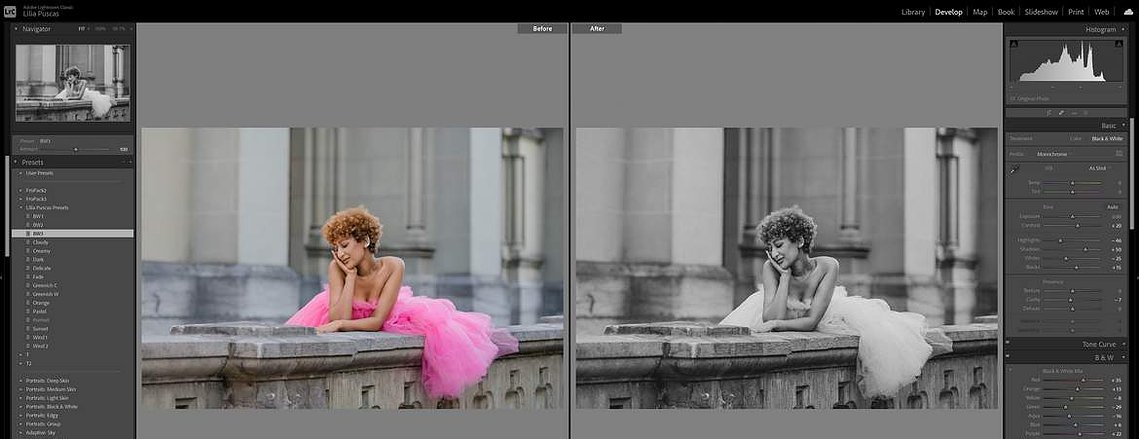The image size is (1139, 439).
Task: Set Treatment to Color
Action: [x=1076, y=138]
